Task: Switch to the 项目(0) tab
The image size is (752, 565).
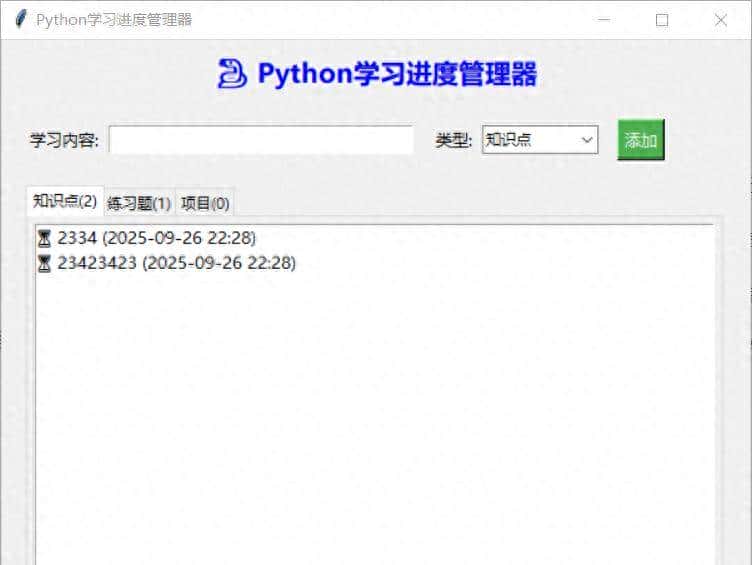Action: (x=205, y=203)
